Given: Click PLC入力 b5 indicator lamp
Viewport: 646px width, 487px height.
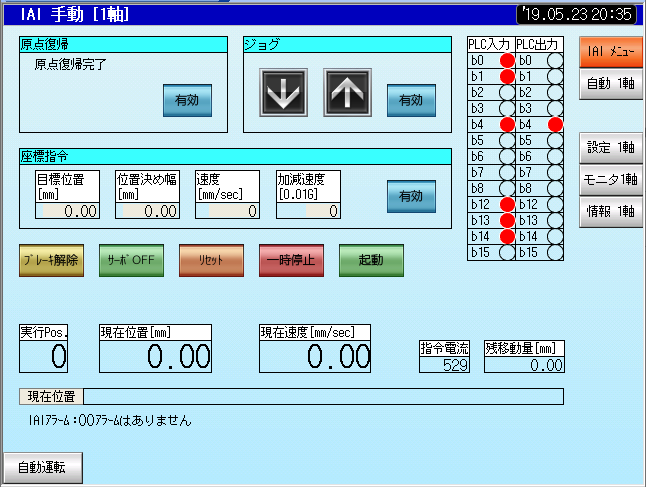Looking at the screenshot, I should [x=507, y=140].
